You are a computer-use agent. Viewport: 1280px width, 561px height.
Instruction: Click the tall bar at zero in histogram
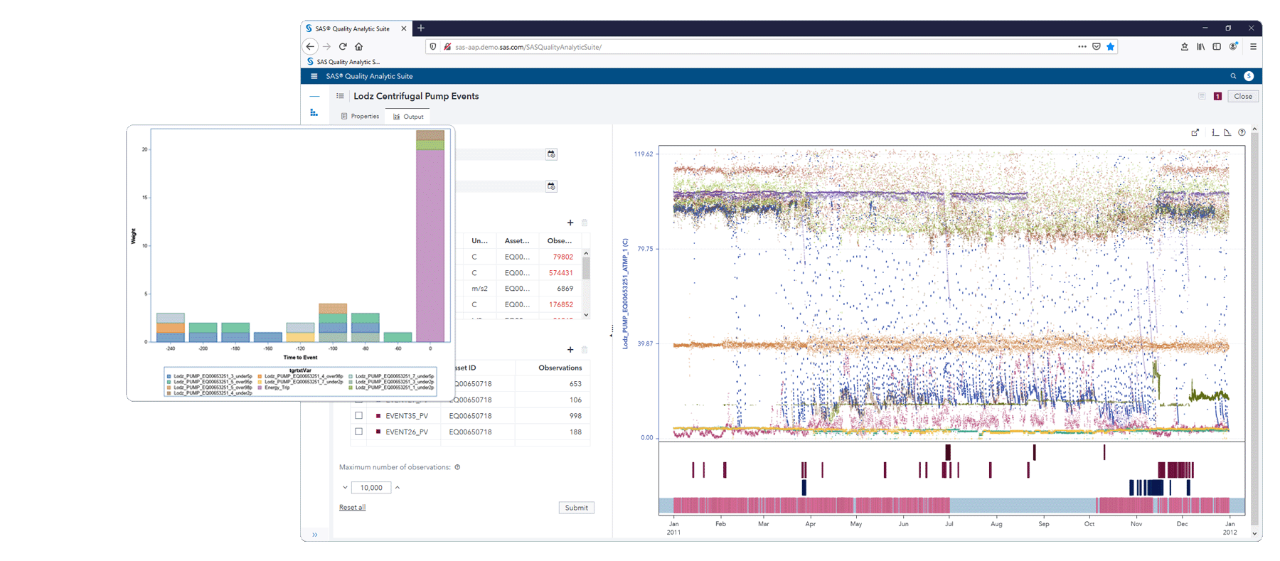coord(430,236)
